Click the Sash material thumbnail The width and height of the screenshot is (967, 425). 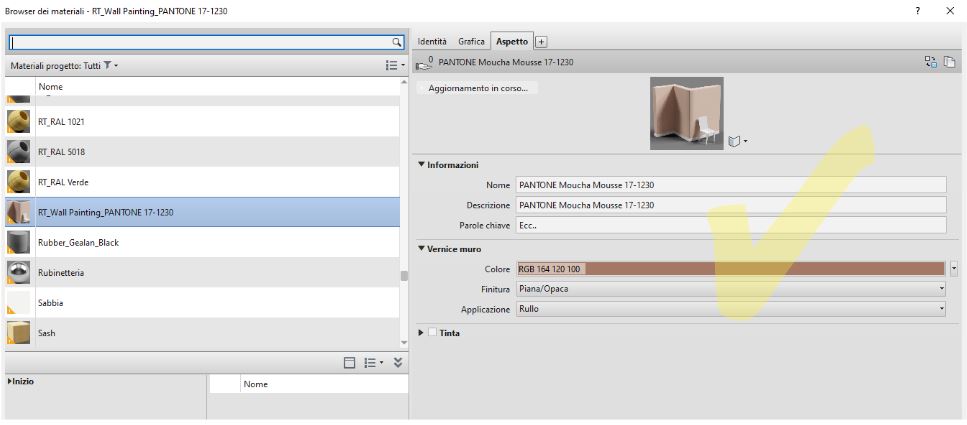[19, 333]
